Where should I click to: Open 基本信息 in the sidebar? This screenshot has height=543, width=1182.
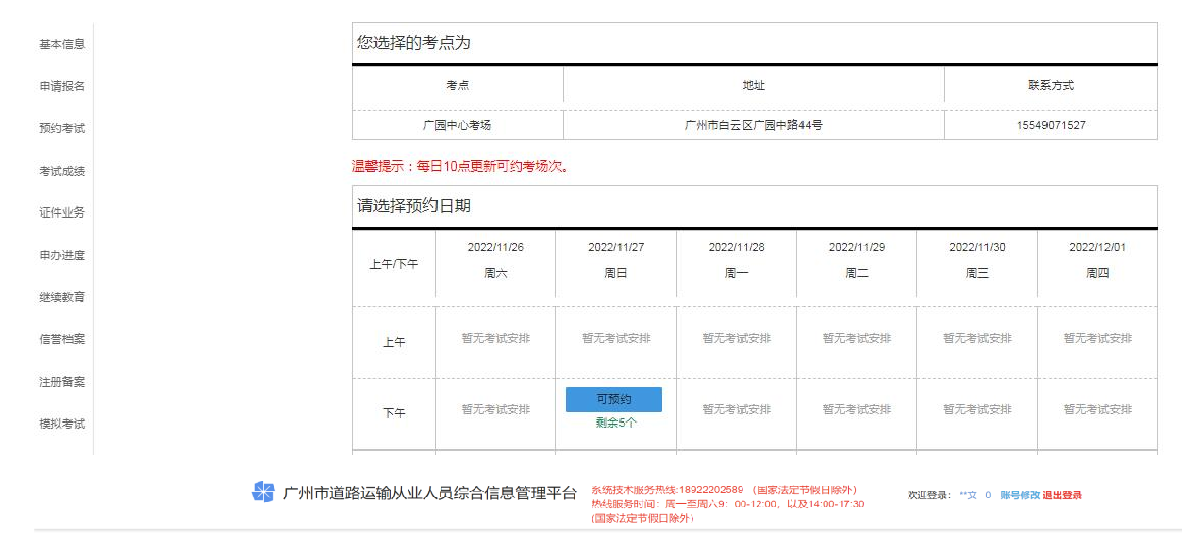62,44
